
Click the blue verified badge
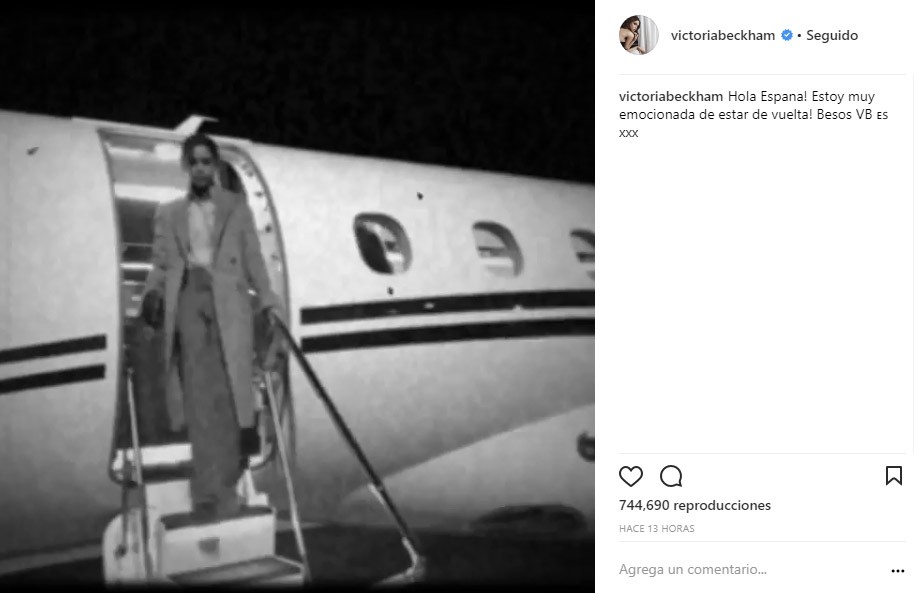(x=786, y=35)
